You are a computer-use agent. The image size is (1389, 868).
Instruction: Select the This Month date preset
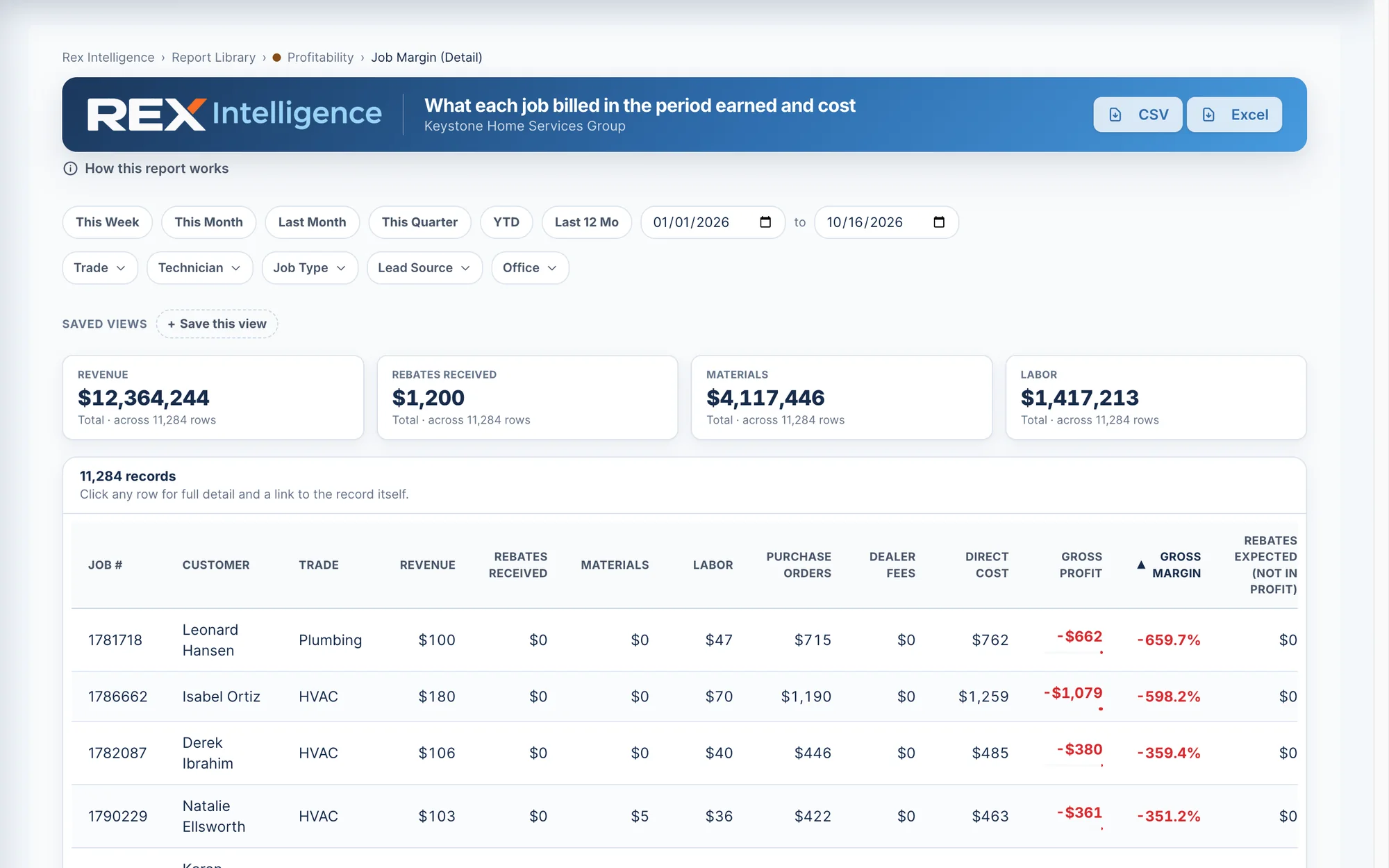point(209,222)
